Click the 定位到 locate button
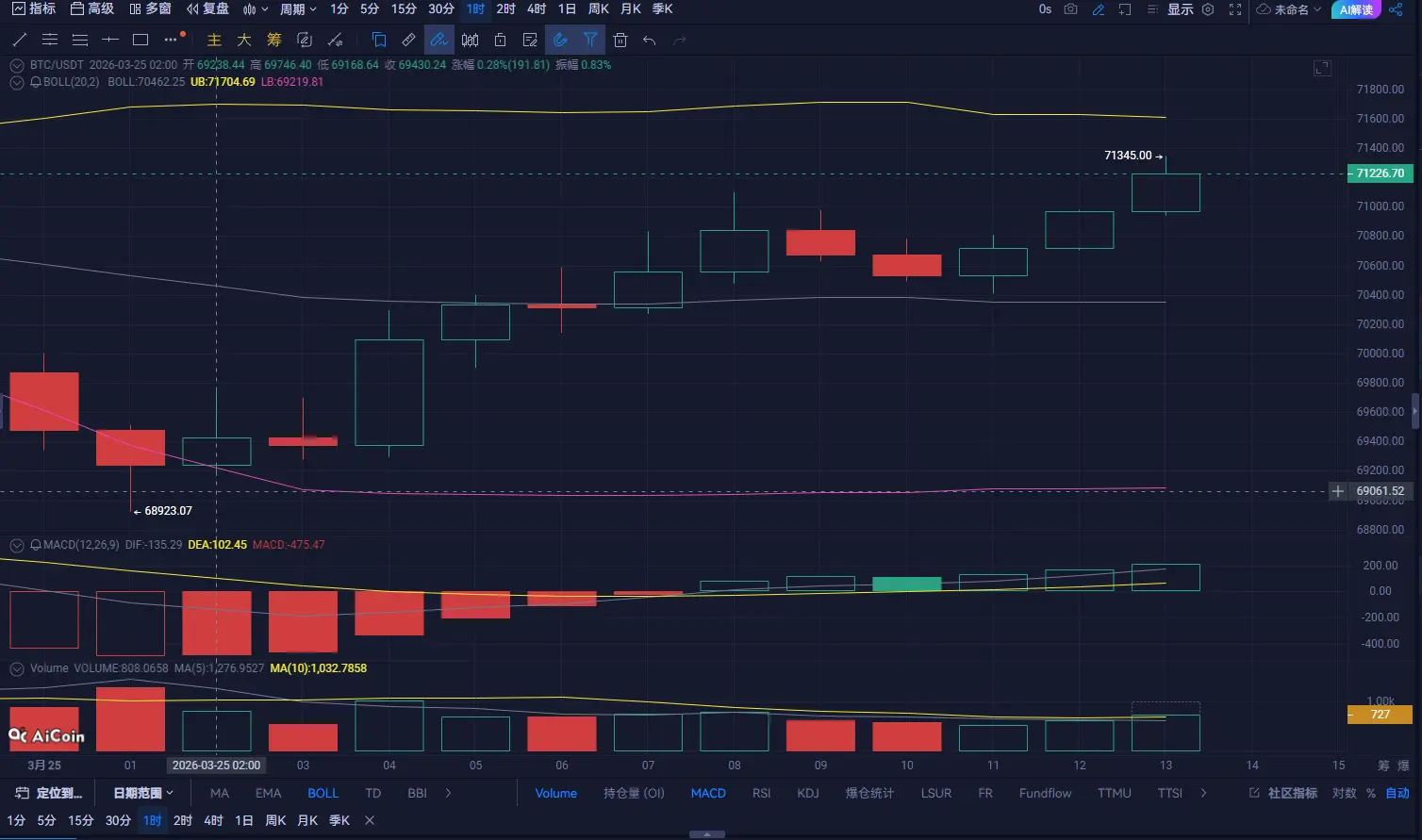Viewport: 1422px width, 840px height. (48, 793)
